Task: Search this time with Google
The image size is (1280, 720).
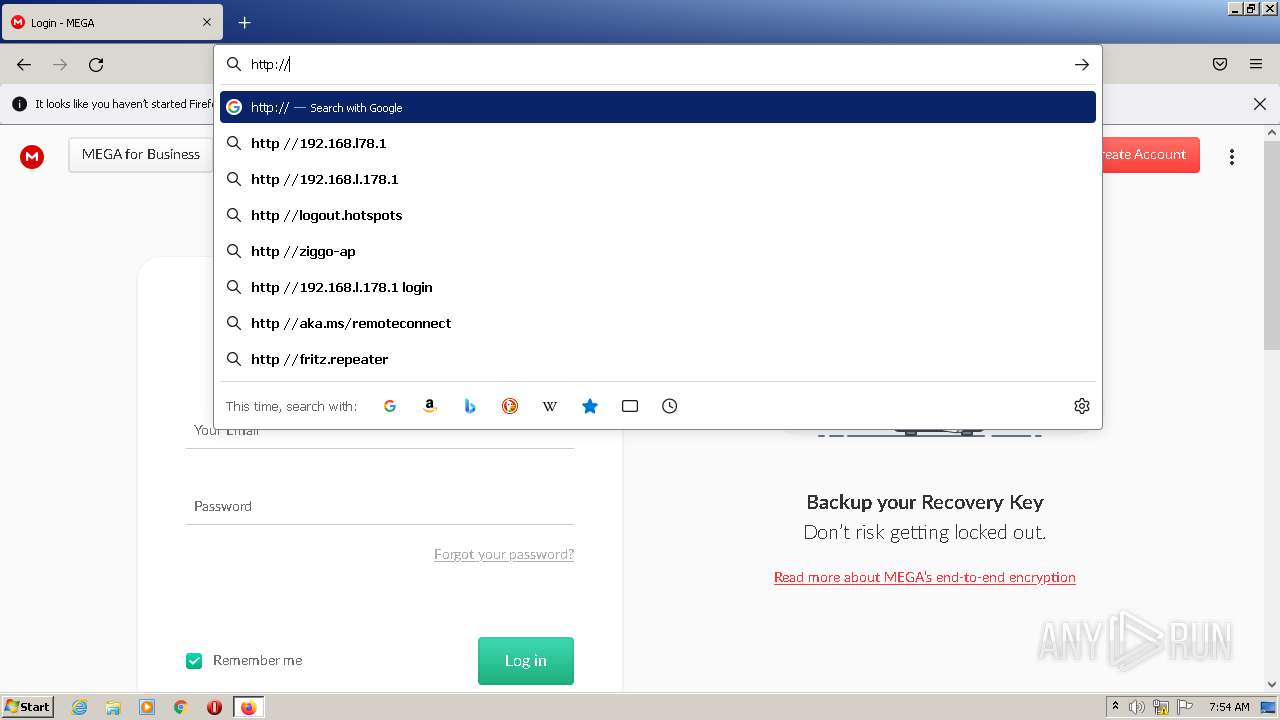Action: click(390, 406)
